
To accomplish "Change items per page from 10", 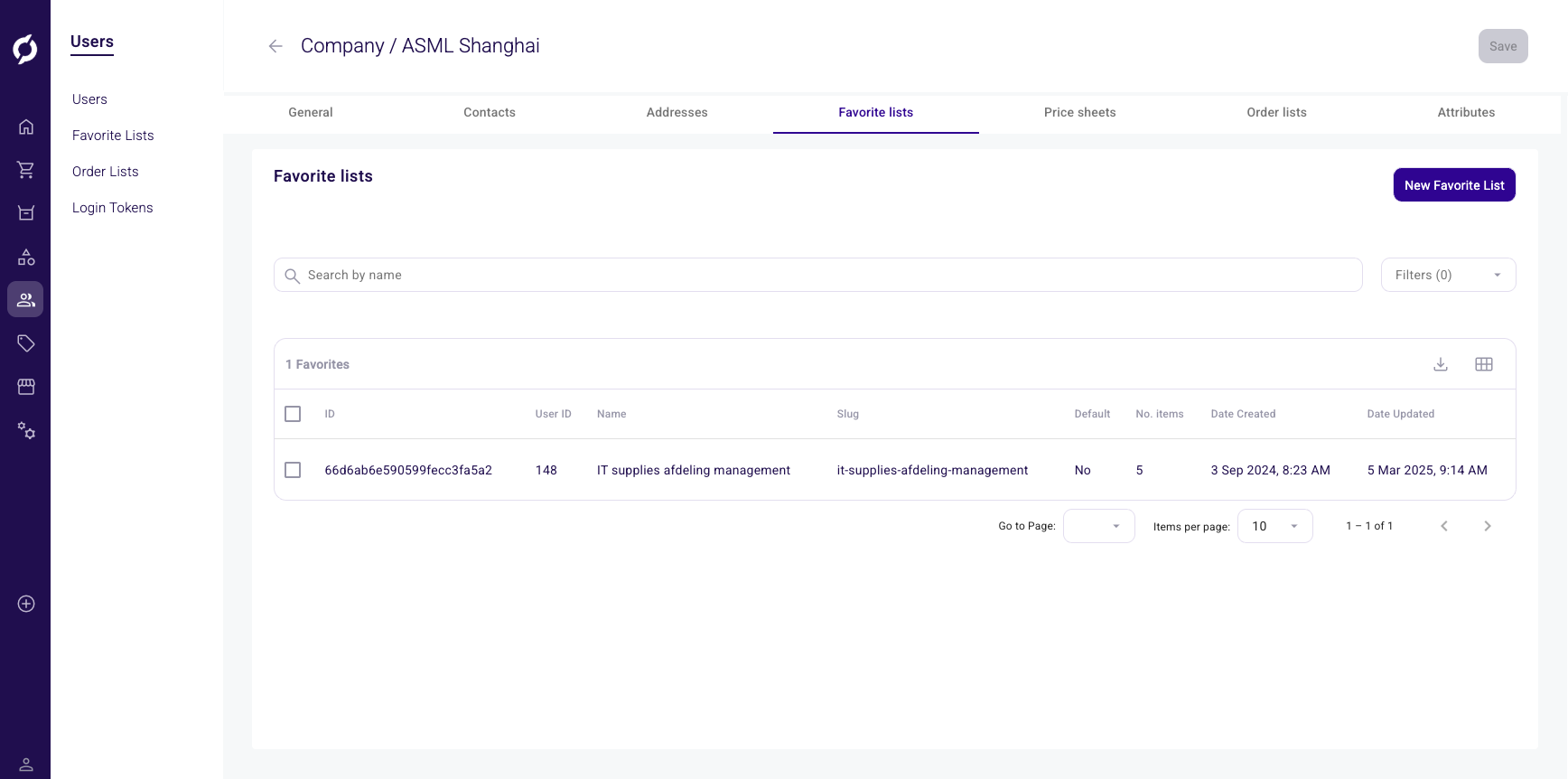I will [x=1274, y=526].
